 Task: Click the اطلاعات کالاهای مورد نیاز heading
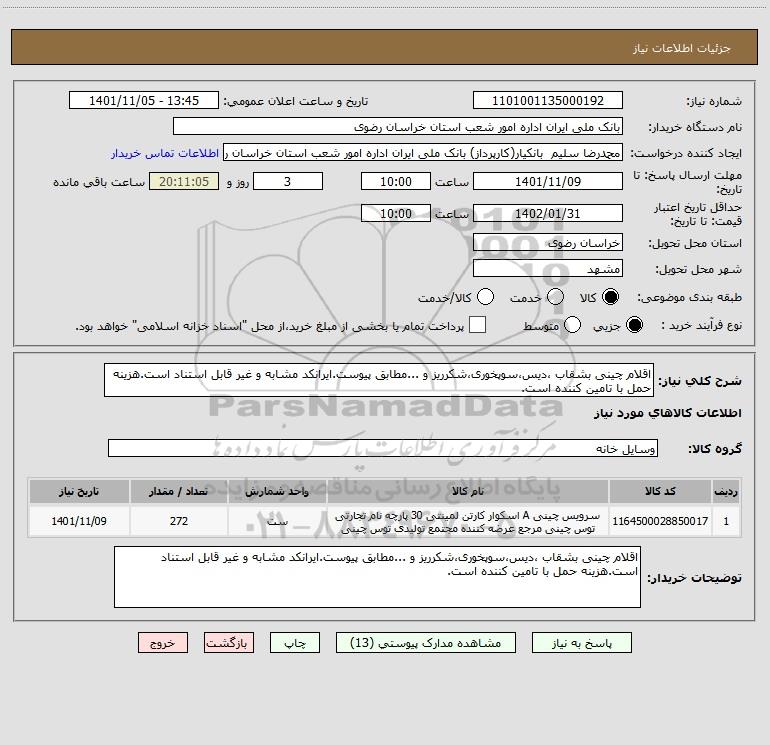click(667, 414)
